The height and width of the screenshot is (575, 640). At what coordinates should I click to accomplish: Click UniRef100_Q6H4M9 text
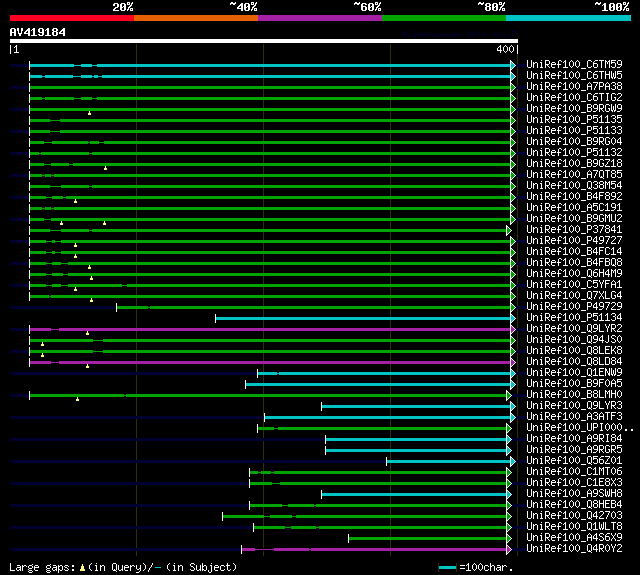point(574,273)
